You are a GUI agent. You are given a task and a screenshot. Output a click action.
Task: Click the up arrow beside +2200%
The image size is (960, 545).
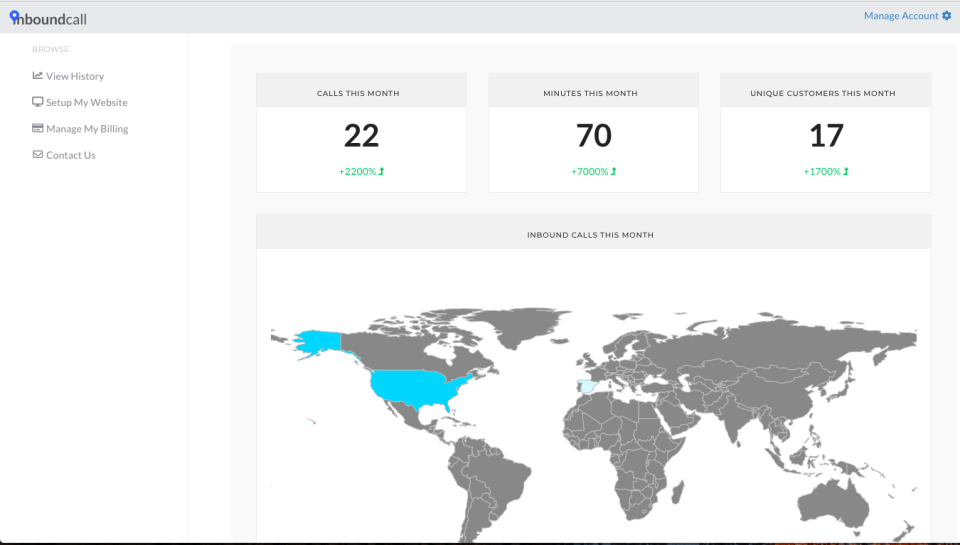381,171
